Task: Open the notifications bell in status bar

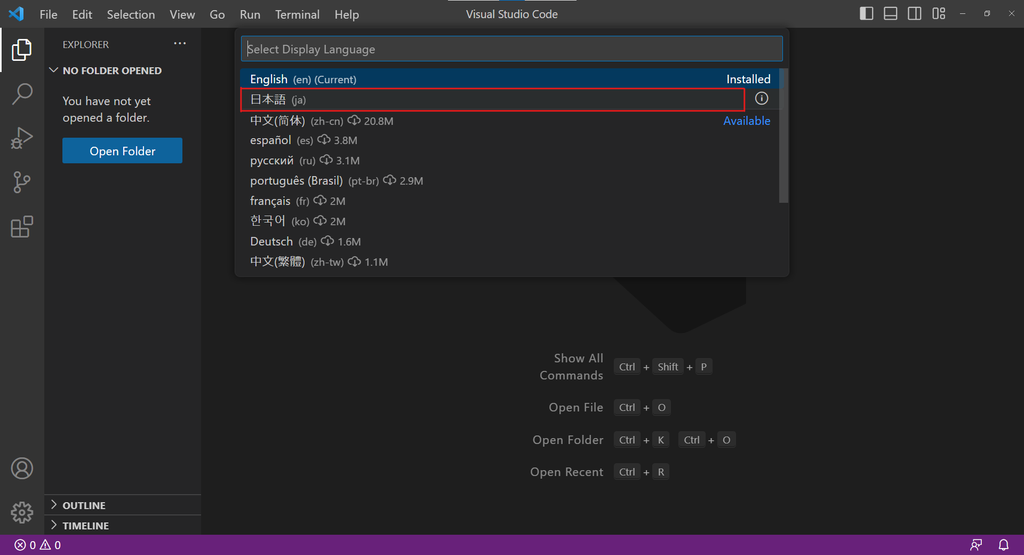Action: tap(1003, 545)
